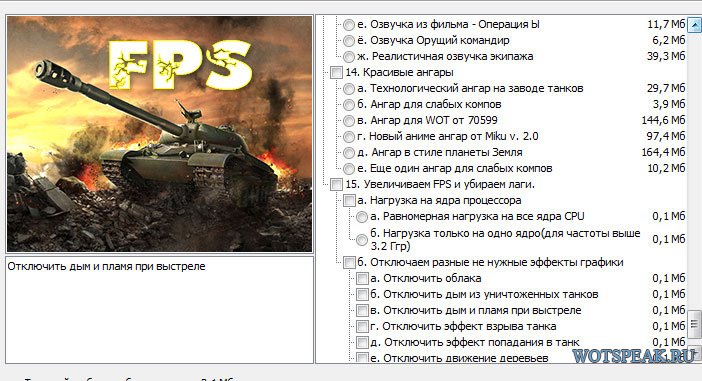Select Ангар в стиле планеты Земля
This screenshot has height=381, width=702.
tap(349, 153)
